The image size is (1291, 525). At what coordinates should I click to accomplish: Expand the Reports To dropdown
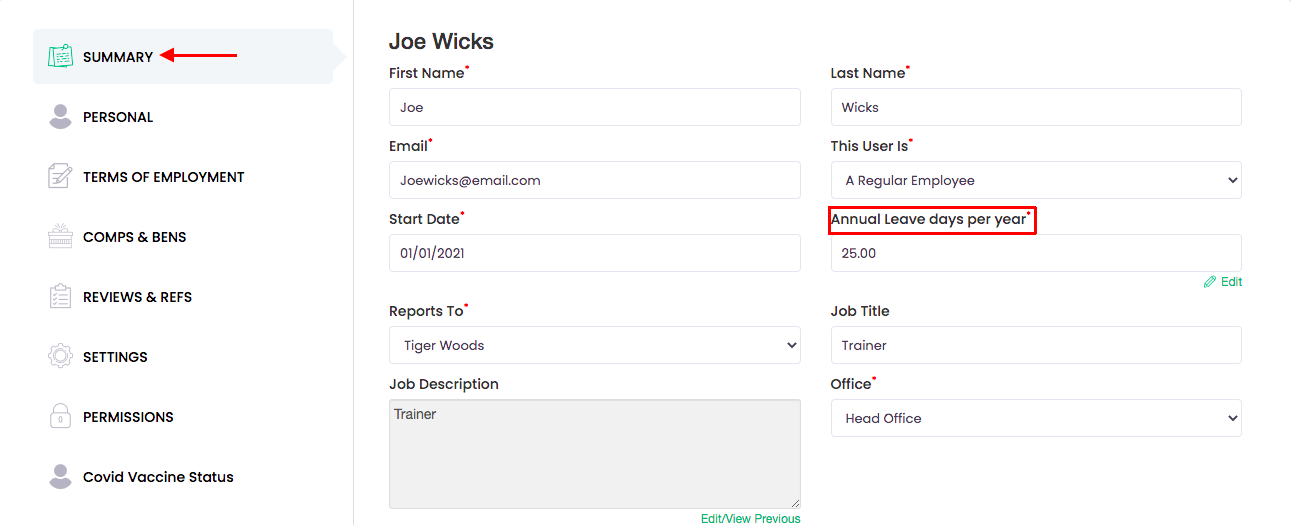coord(594,346)
